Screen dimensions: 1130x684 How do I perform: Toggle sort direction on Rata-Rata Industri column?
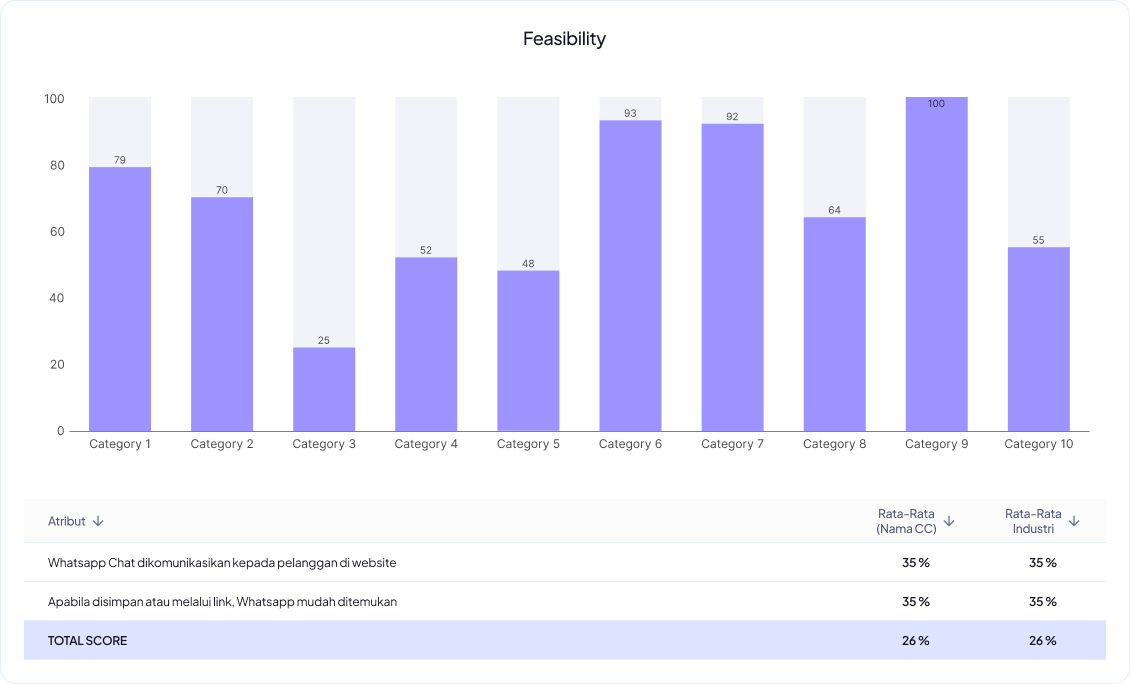(1075, 521)
